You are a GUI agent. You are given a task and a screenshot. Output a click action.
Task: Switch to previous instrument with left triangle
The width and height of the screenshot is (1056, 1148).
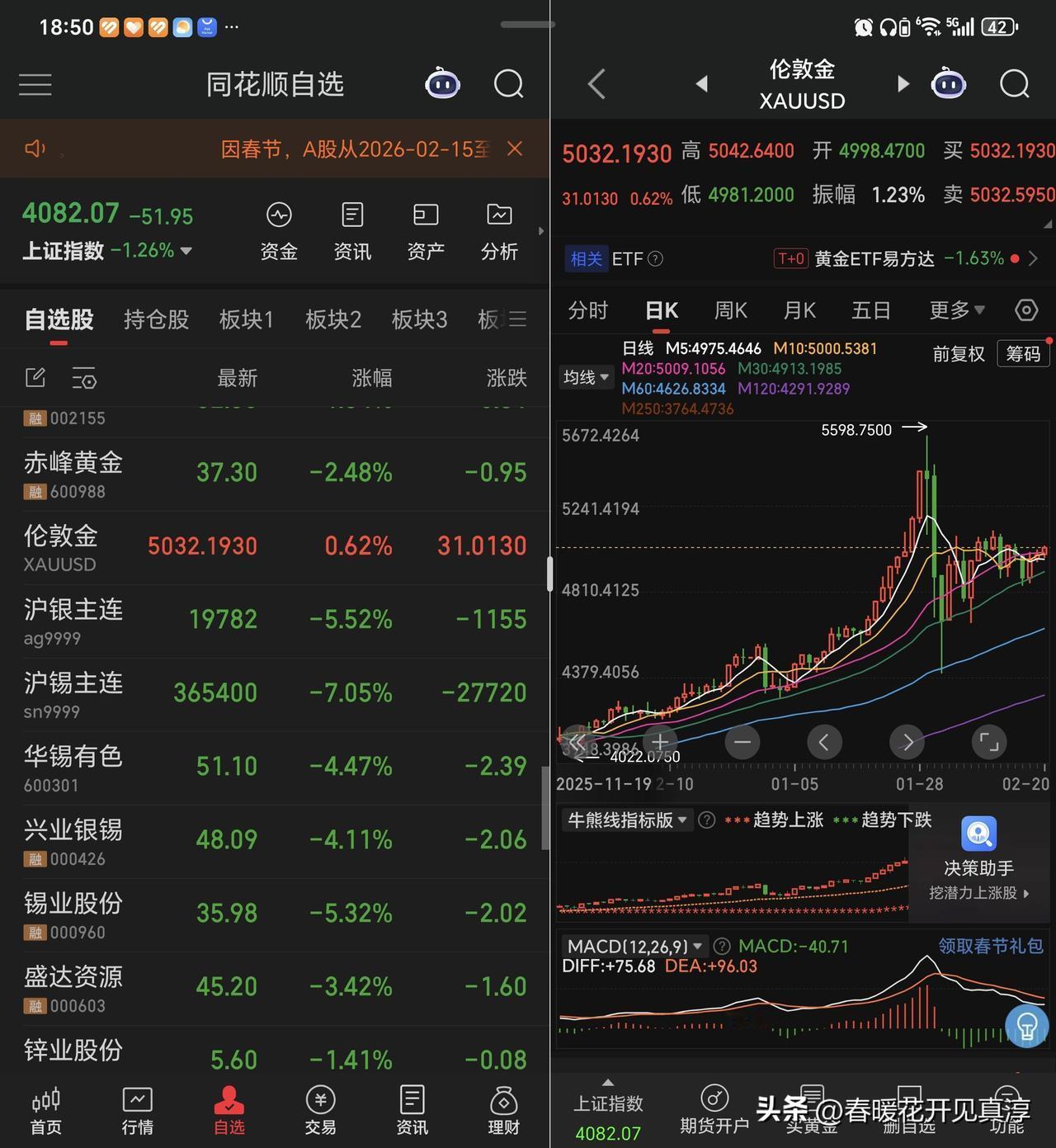click(x=702, y=83)
